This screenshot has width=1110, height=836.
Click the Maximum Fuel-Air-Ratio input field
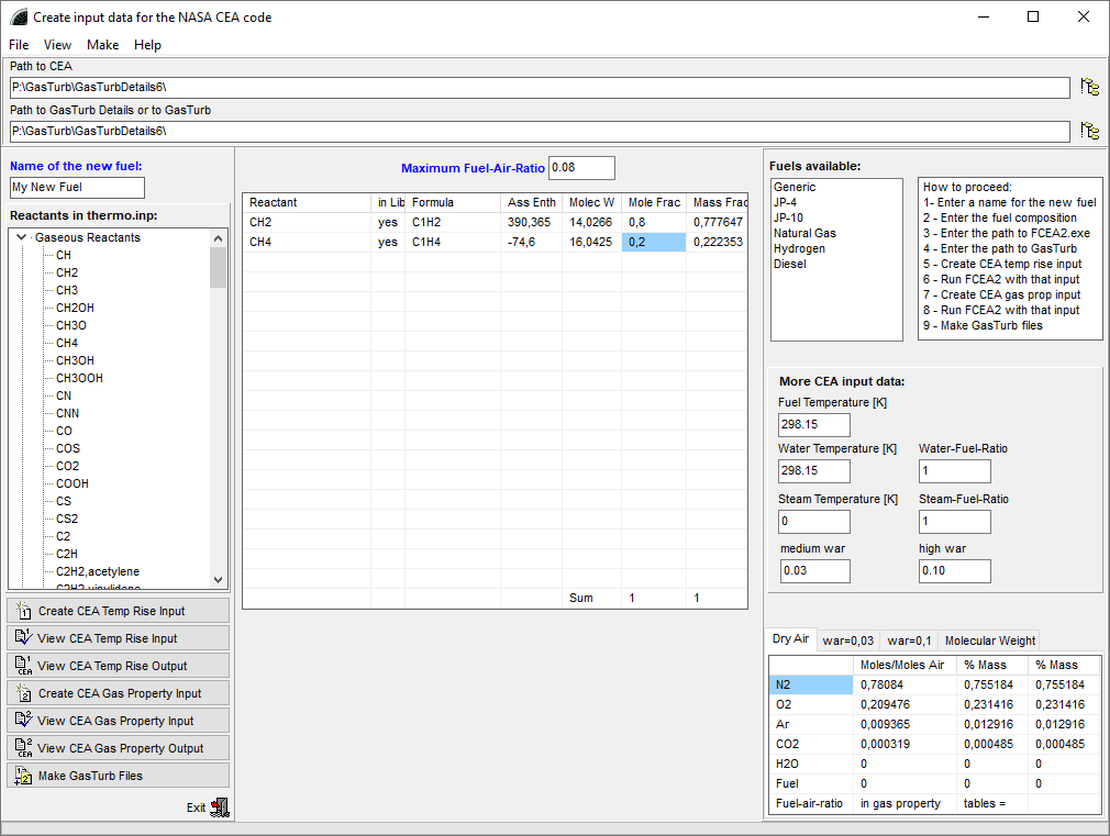[581, 168]
